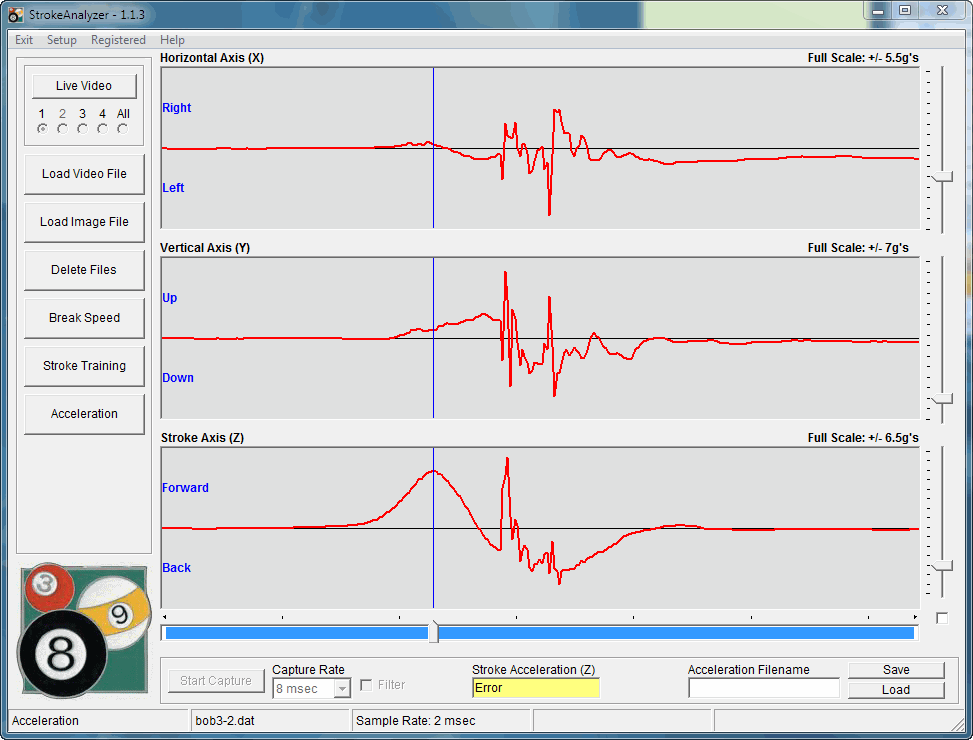Toggle the small checkbox below the vertical sliders

tap(941, 618)
